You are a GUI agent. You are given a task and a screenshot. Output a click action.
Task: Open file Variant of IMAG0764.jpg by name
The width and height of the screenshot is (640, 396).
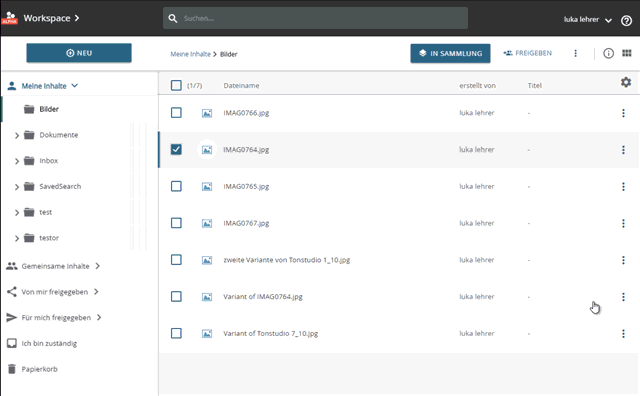click(x=263, y=297)
